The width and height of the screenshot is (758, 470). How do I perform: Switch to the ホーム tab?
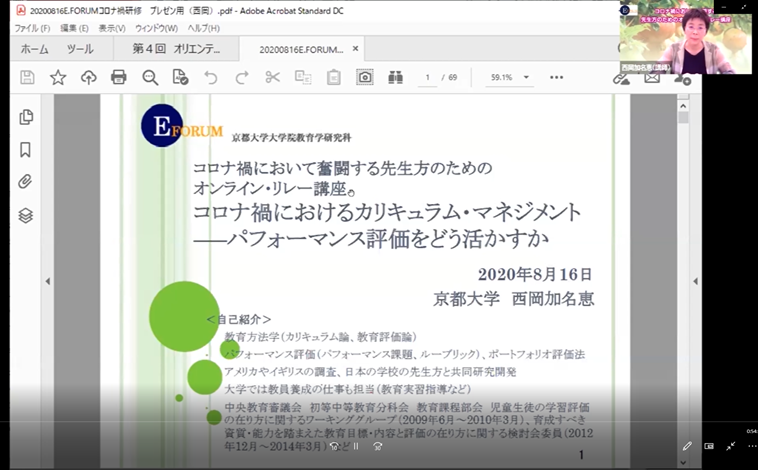[34, 49]
